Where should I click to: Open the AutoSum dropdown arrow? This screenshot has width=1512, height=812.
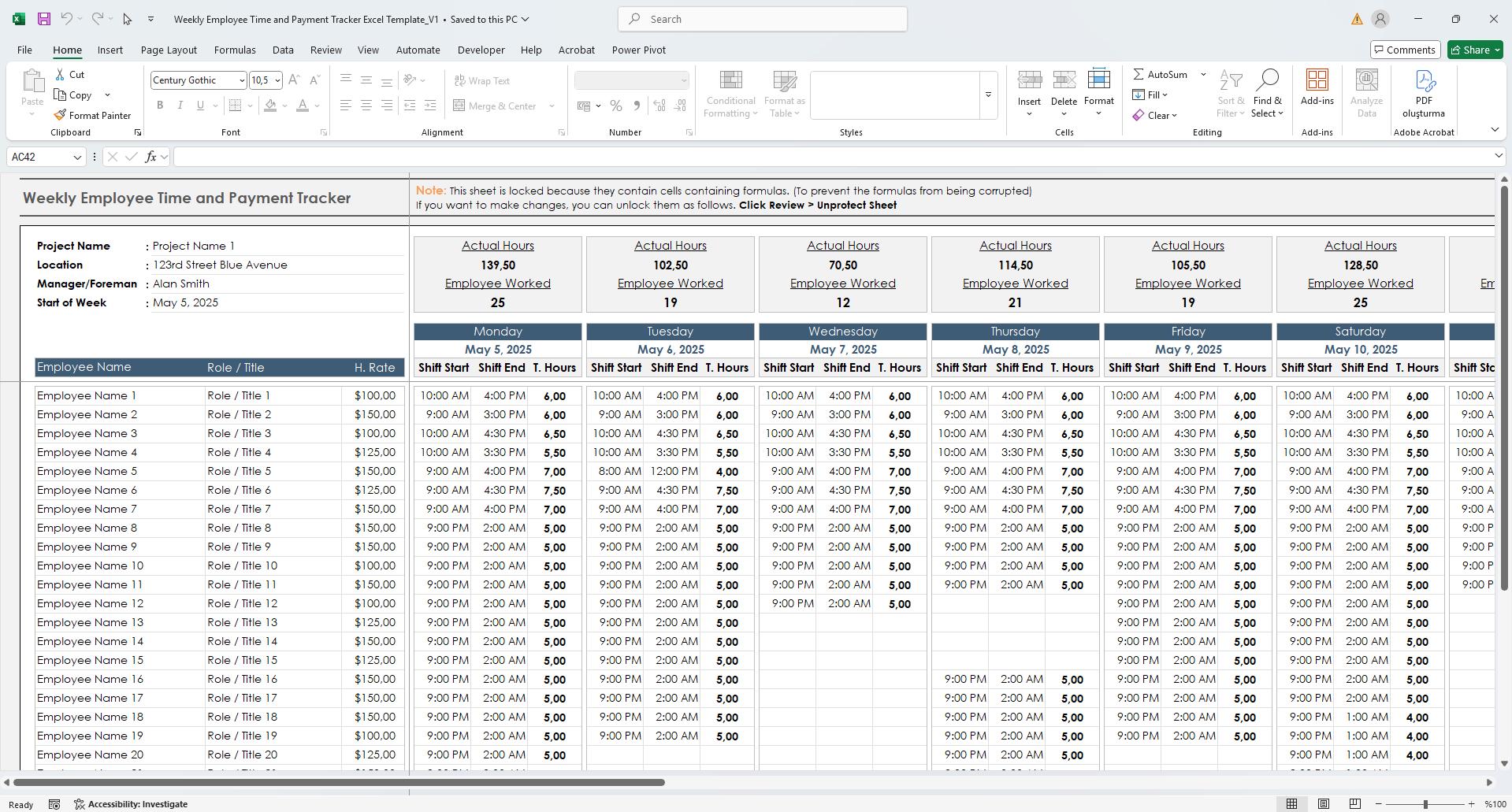pyautogui.click(x=1203, y=74)
